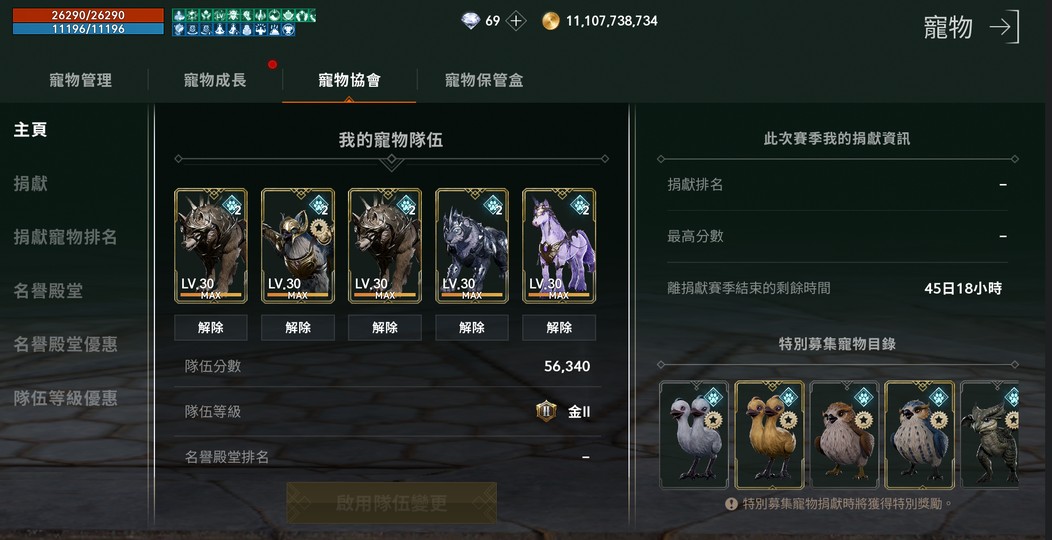Click the plus icon to buy diamonds
This screenshot has width=1052, height=540.
tap(515, 21)
